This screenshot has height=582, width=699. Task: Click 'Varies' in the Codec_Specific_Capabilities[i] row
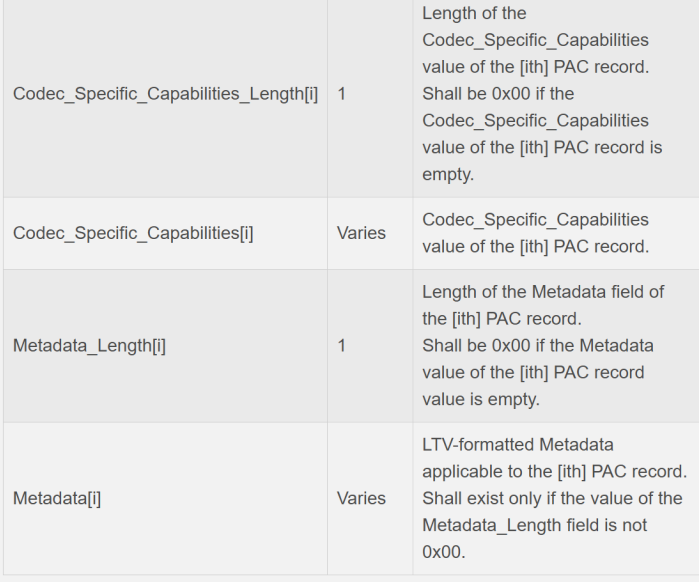coord(361,233)
